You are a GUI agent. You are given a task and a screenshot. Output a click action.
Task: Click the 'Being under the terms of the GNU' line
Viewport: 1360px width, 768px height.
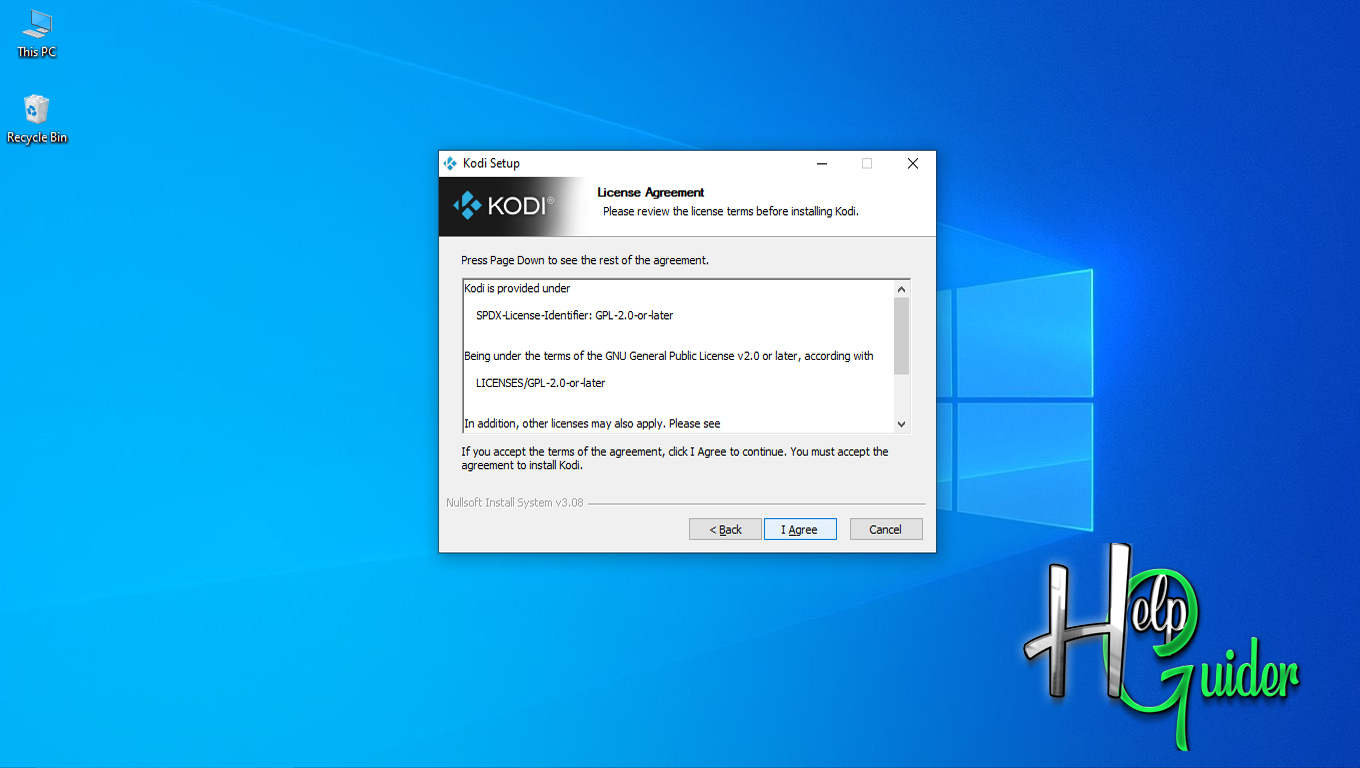coord(669,356)
